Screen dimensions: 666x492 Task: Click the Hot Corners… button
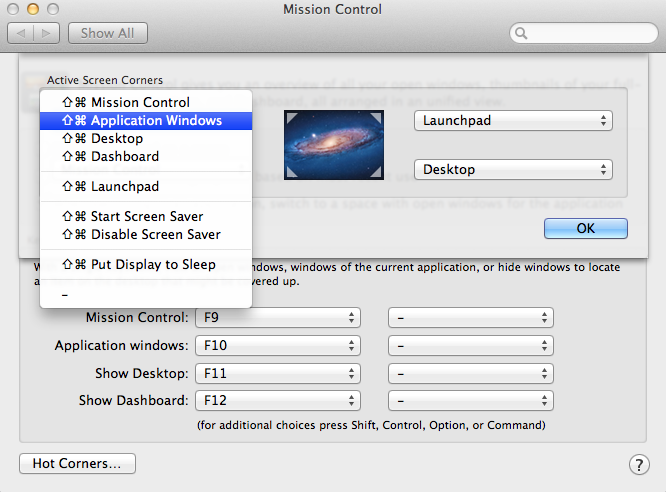[x=77, y=464]
